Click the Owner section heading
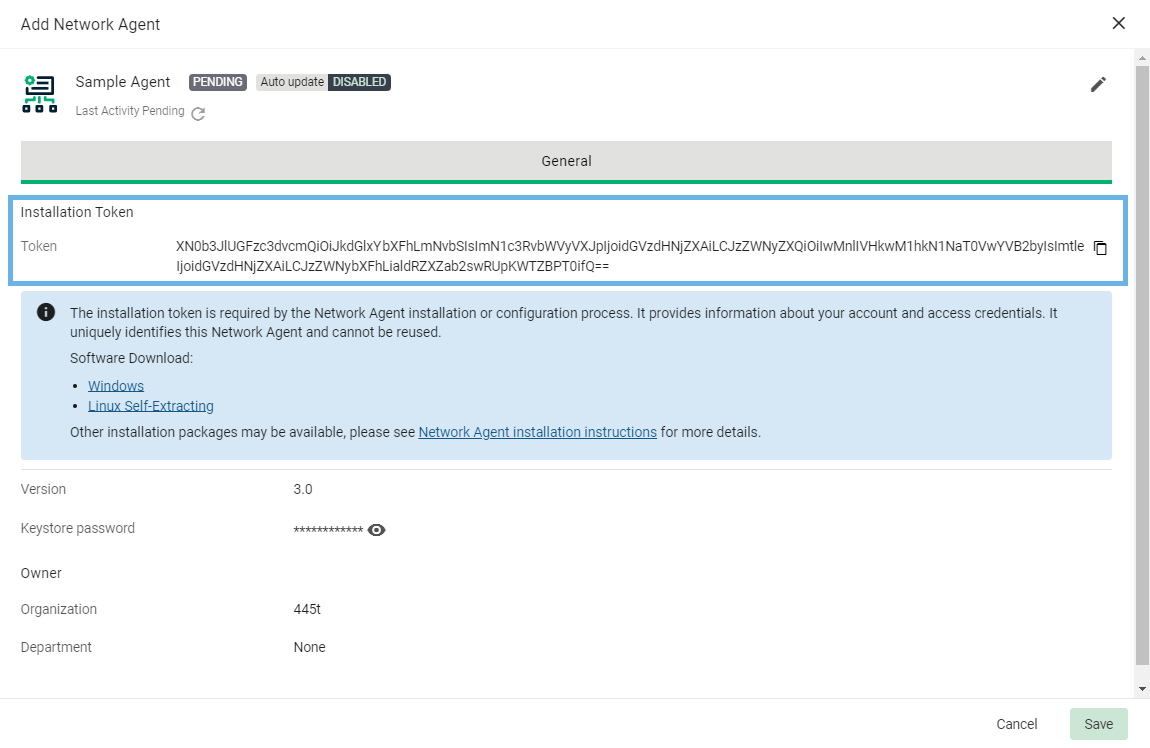This screenshot has height=748, width=1150. [x=41, y=573]
